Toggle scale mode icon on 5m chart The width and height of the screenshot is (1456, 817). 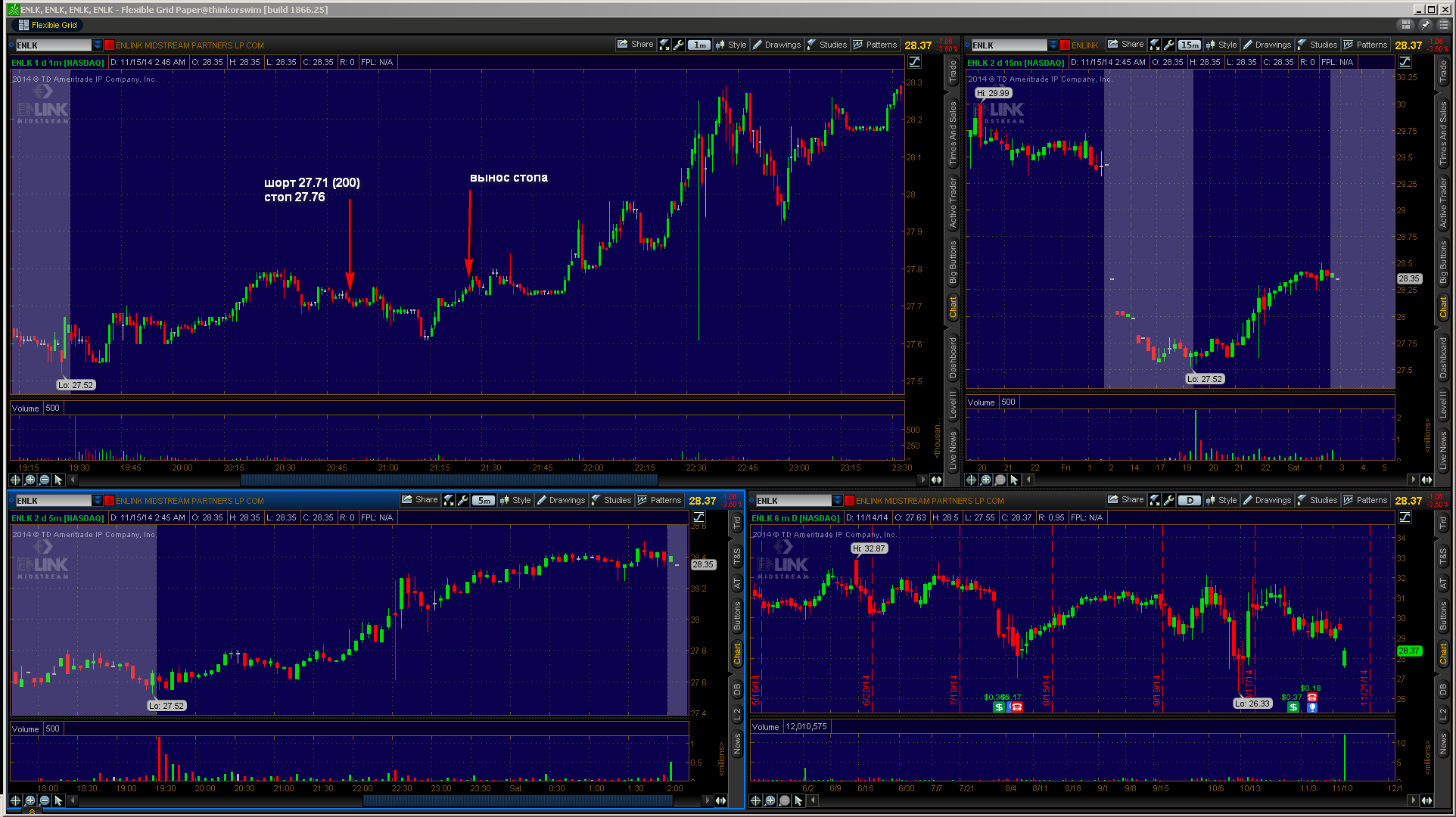tap(698, 517)
